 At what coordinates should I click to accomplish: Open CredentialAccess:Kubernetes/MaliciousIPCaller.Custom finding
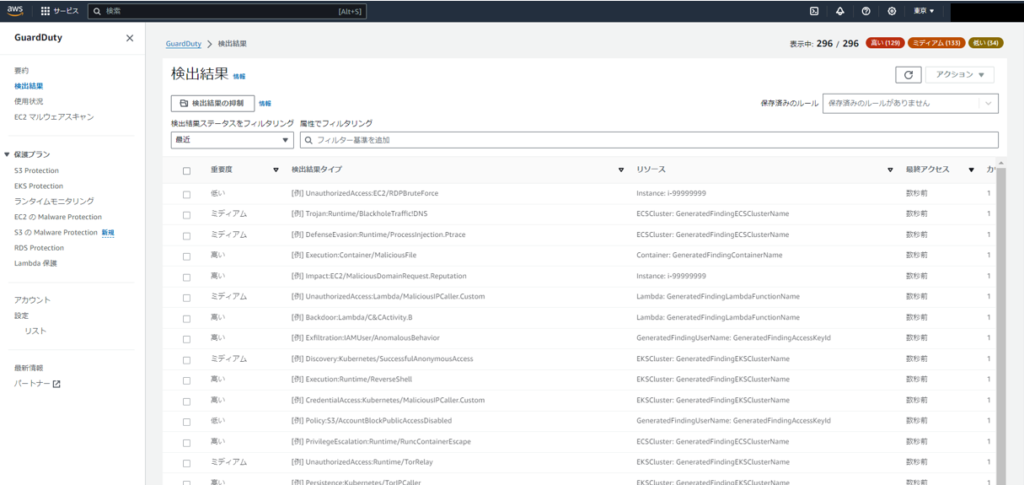tap(388, 400)
